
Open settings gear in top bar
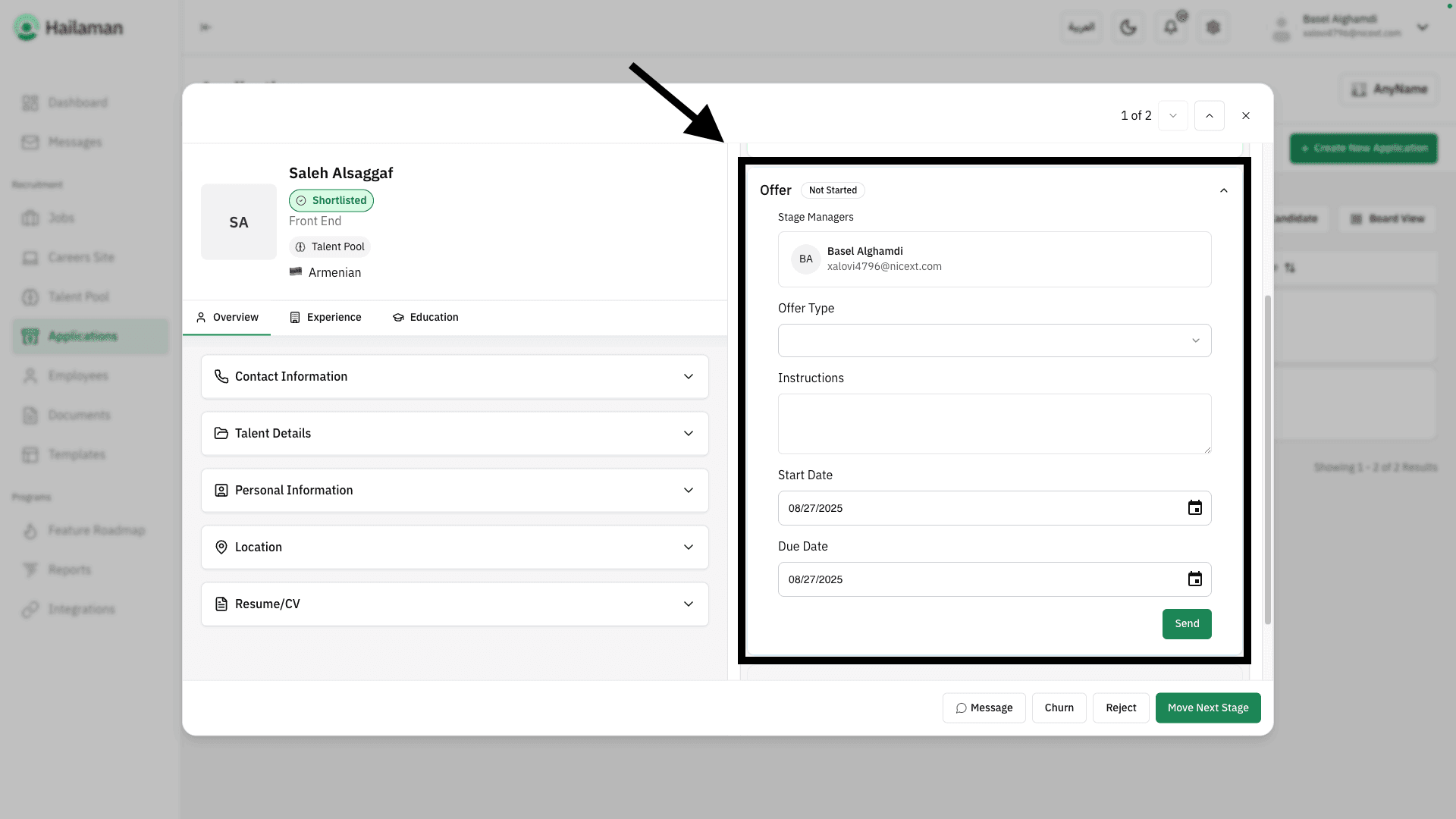click(x=1213, y=28)
